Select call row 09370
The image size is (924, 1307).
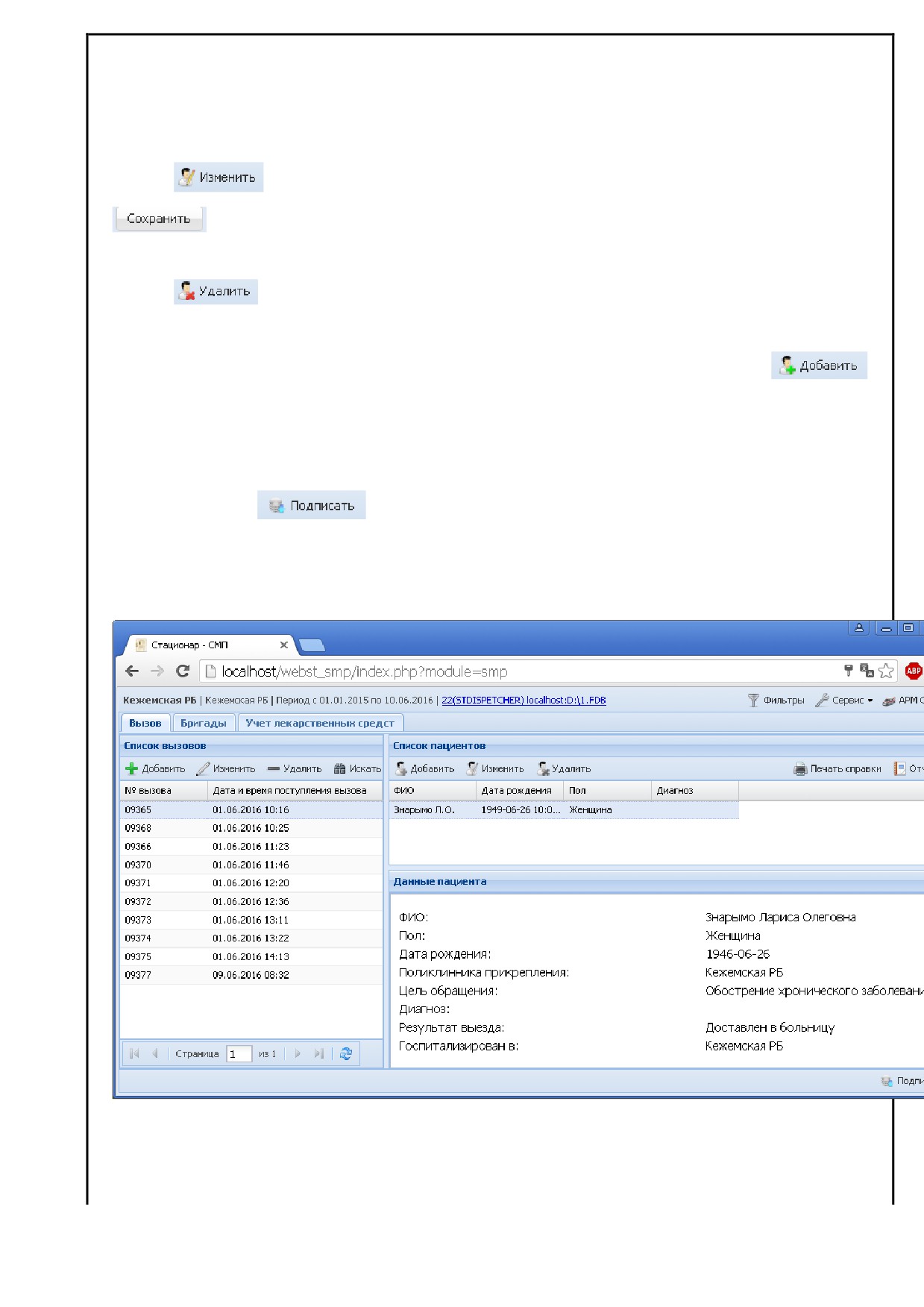pyautogui.click(x=251, y=865)
